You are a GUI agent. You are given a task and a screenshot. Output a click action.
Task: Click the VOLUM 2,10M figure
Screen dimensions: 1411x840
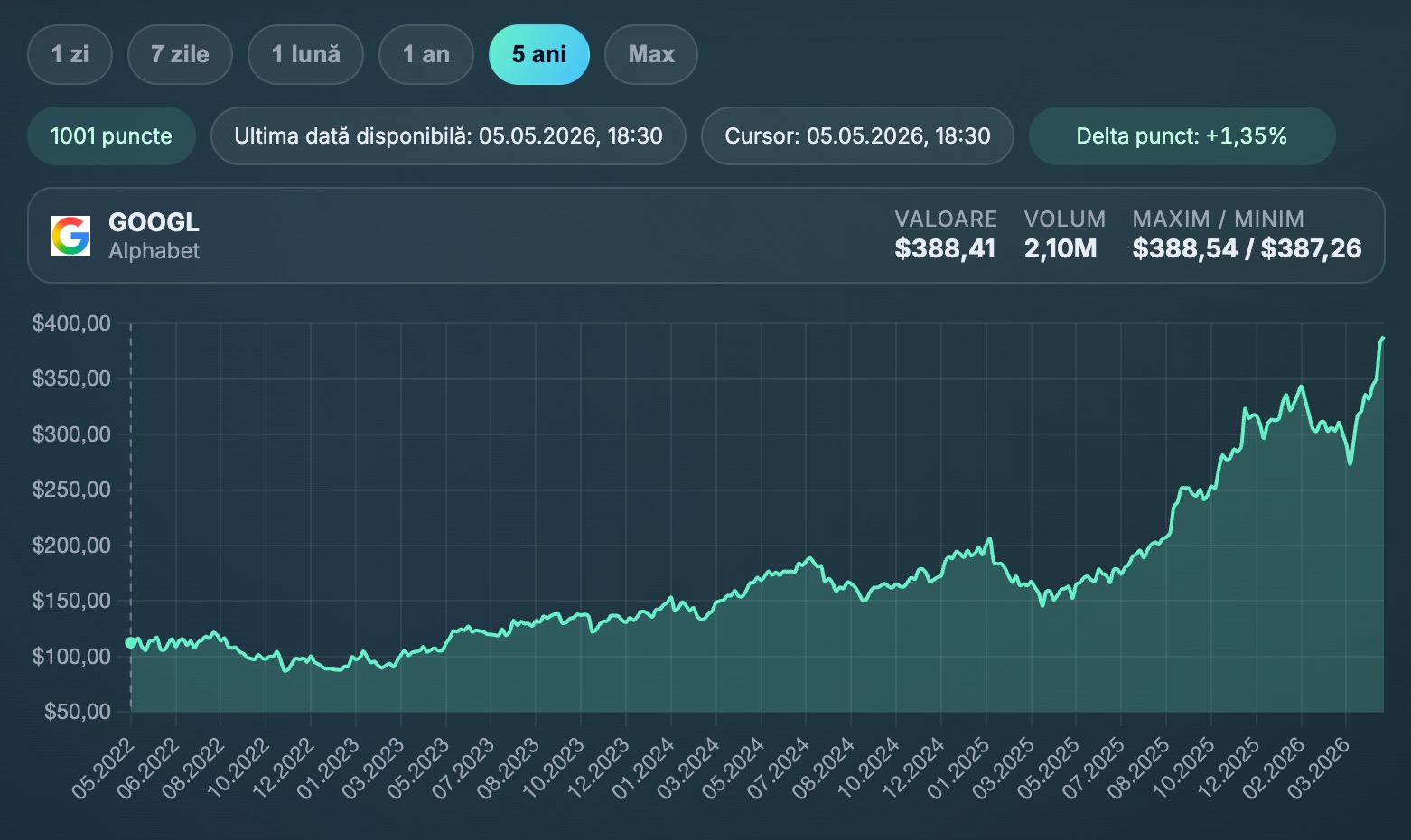[x=1061, y=248]
